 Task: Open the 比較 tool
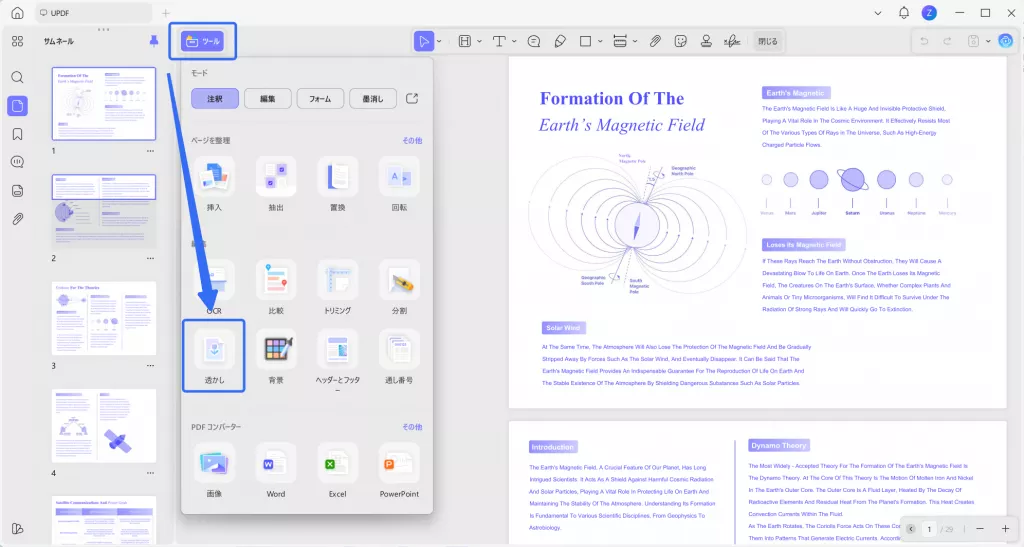point(276,287)
